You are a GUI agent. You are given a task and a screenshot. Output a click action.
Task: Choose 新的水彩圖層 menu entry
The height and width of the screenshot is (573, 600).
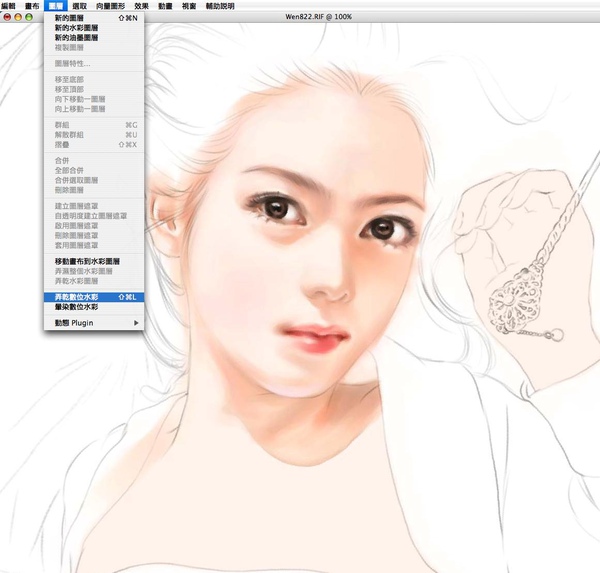[x=94, y=28]
